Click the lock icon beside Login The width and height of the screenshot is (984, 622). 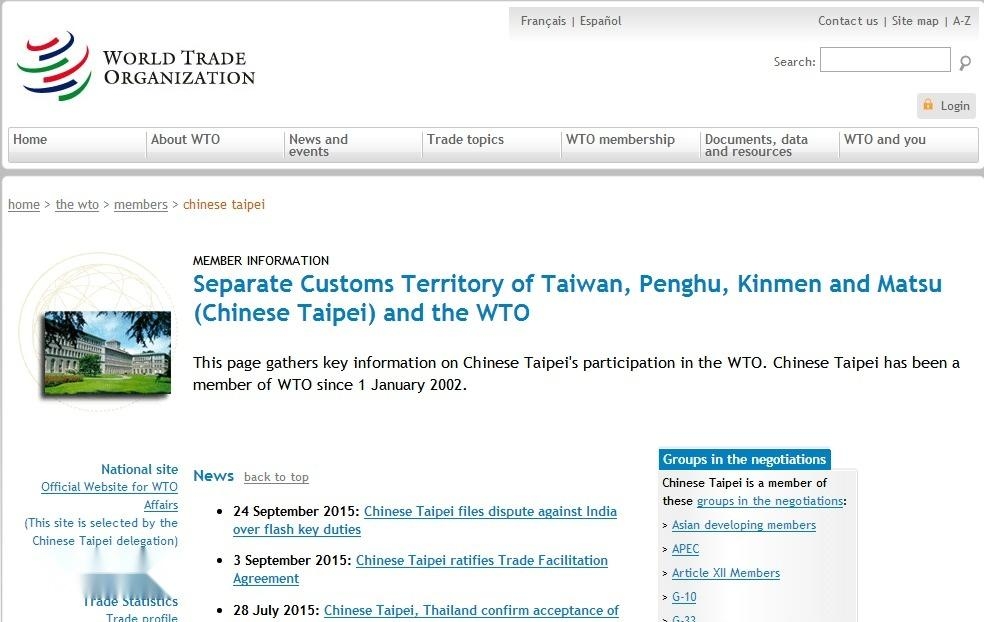pyautogui.click(x=928, y=105)
